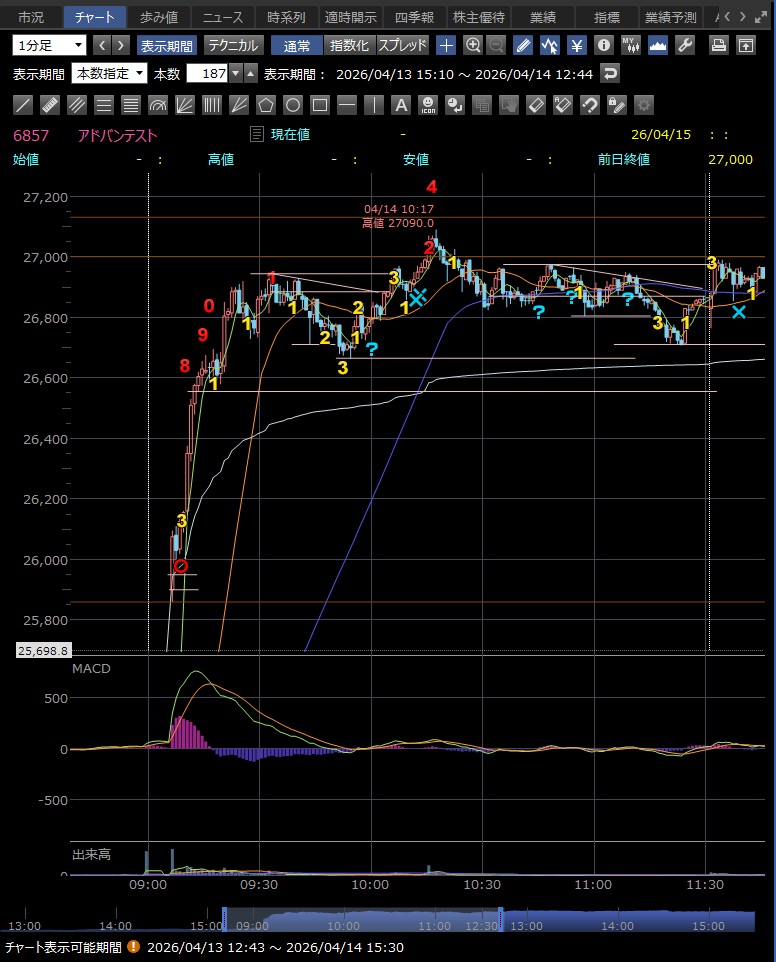This screenshot has height=962, width=776.
Task: Select the magnet snap tool
Action: tap(590, 105)
